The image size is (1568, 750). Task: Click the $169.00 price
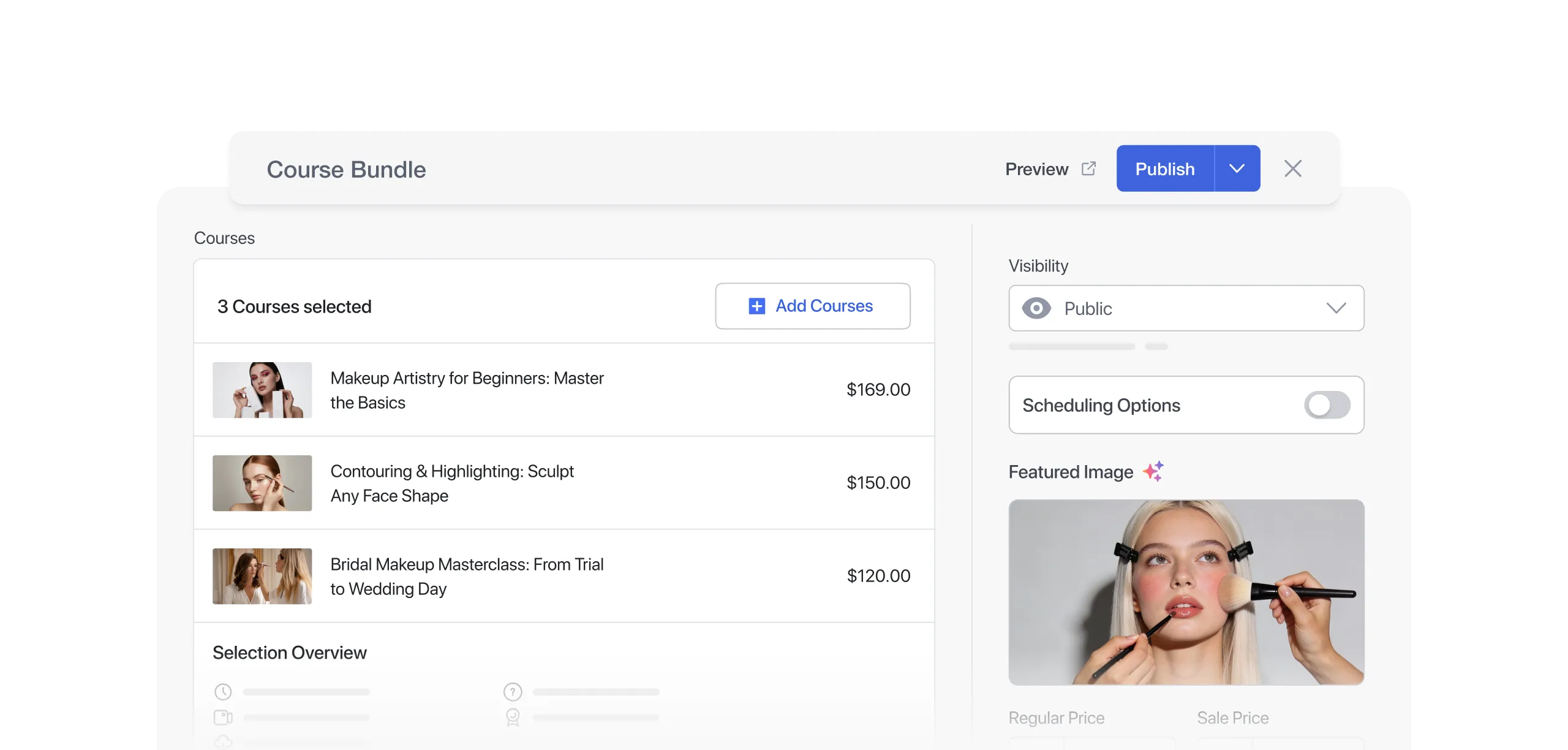878,390
